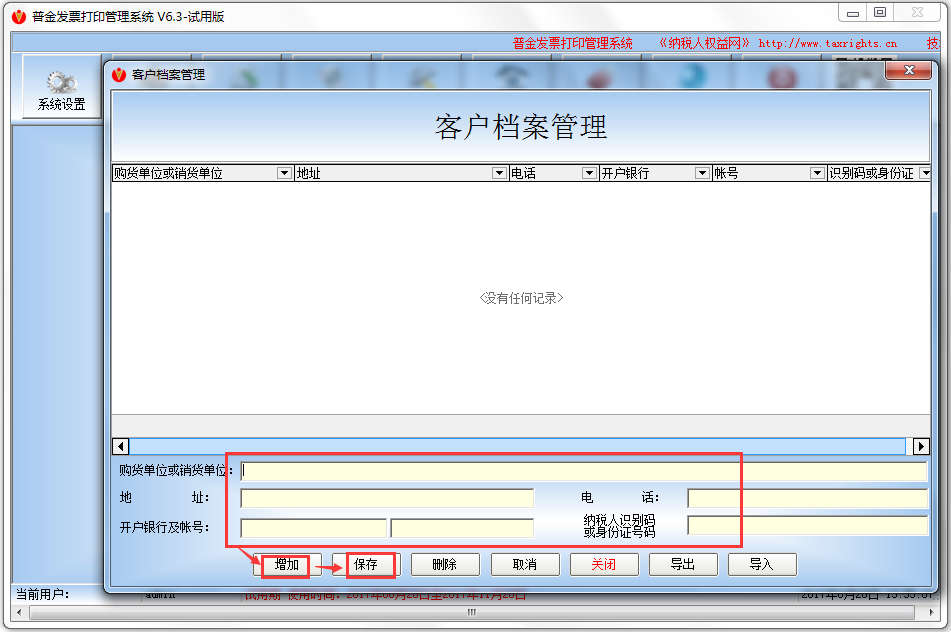Open the 地址 column filter dropdown

[x=498, y=172]
